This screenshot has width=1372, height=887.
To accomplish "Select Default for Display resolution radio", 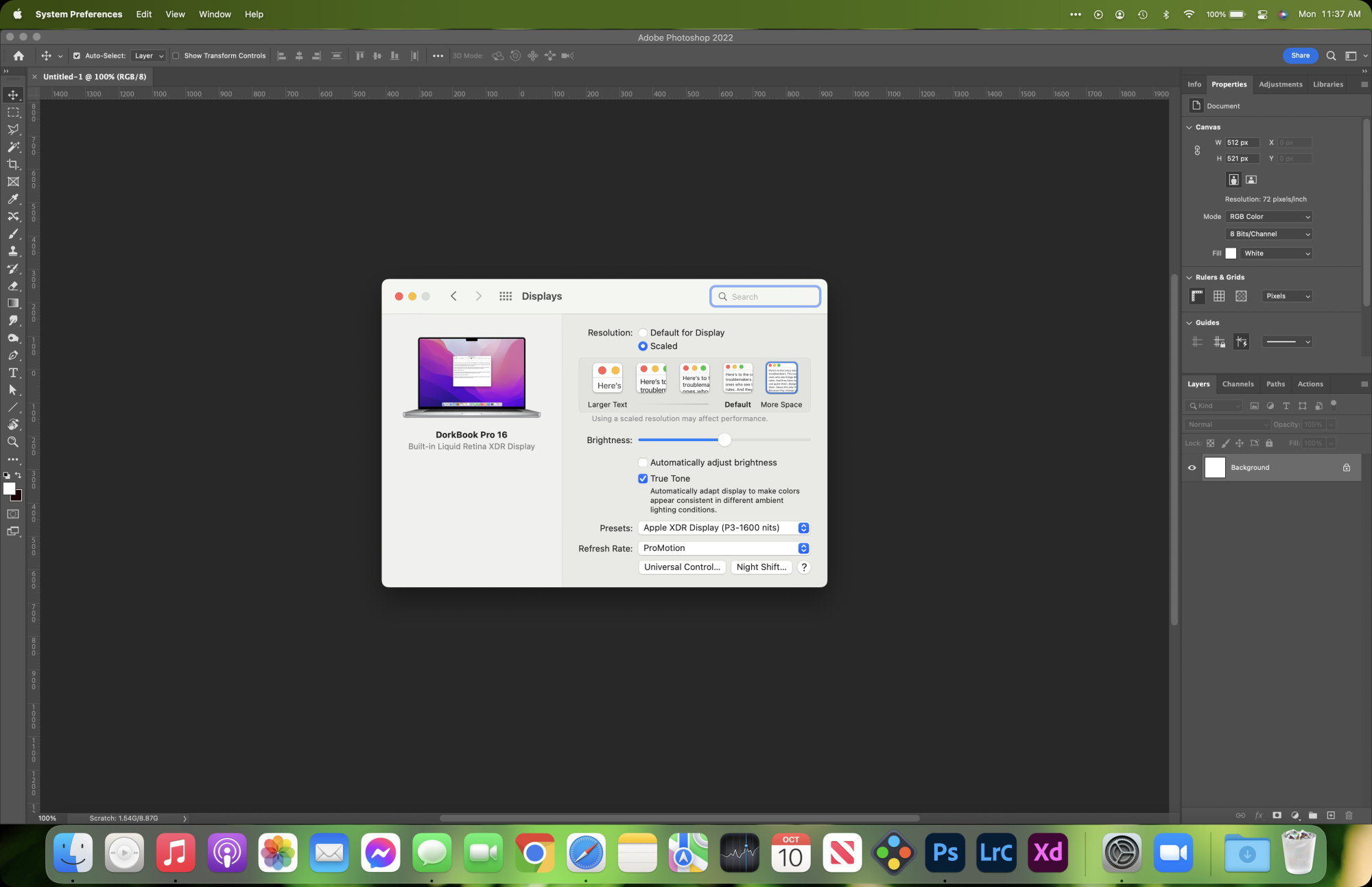I will tap(643, 333).
